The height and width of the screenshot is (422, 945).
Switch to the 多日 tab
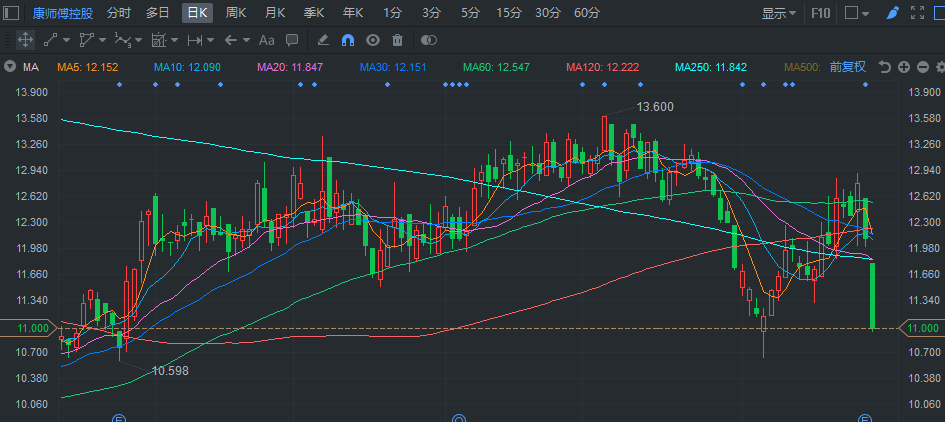(157, 13)
